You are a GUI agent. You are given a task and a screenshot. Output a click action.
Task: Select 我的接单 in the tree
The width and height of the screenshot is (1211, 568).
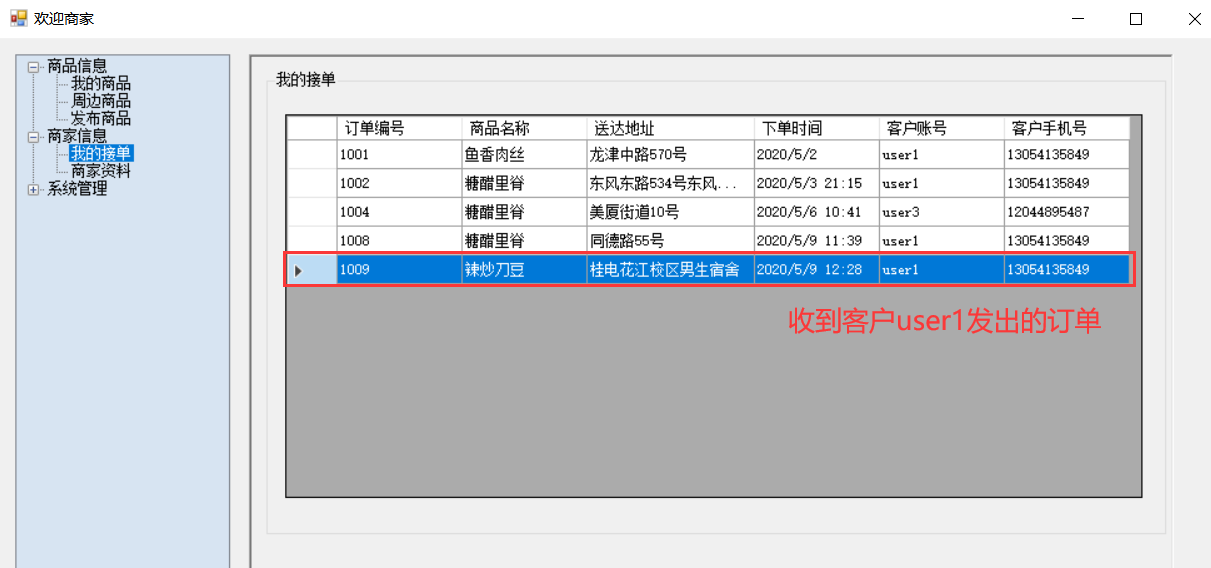pyautogui.click(x=101, y=154)
